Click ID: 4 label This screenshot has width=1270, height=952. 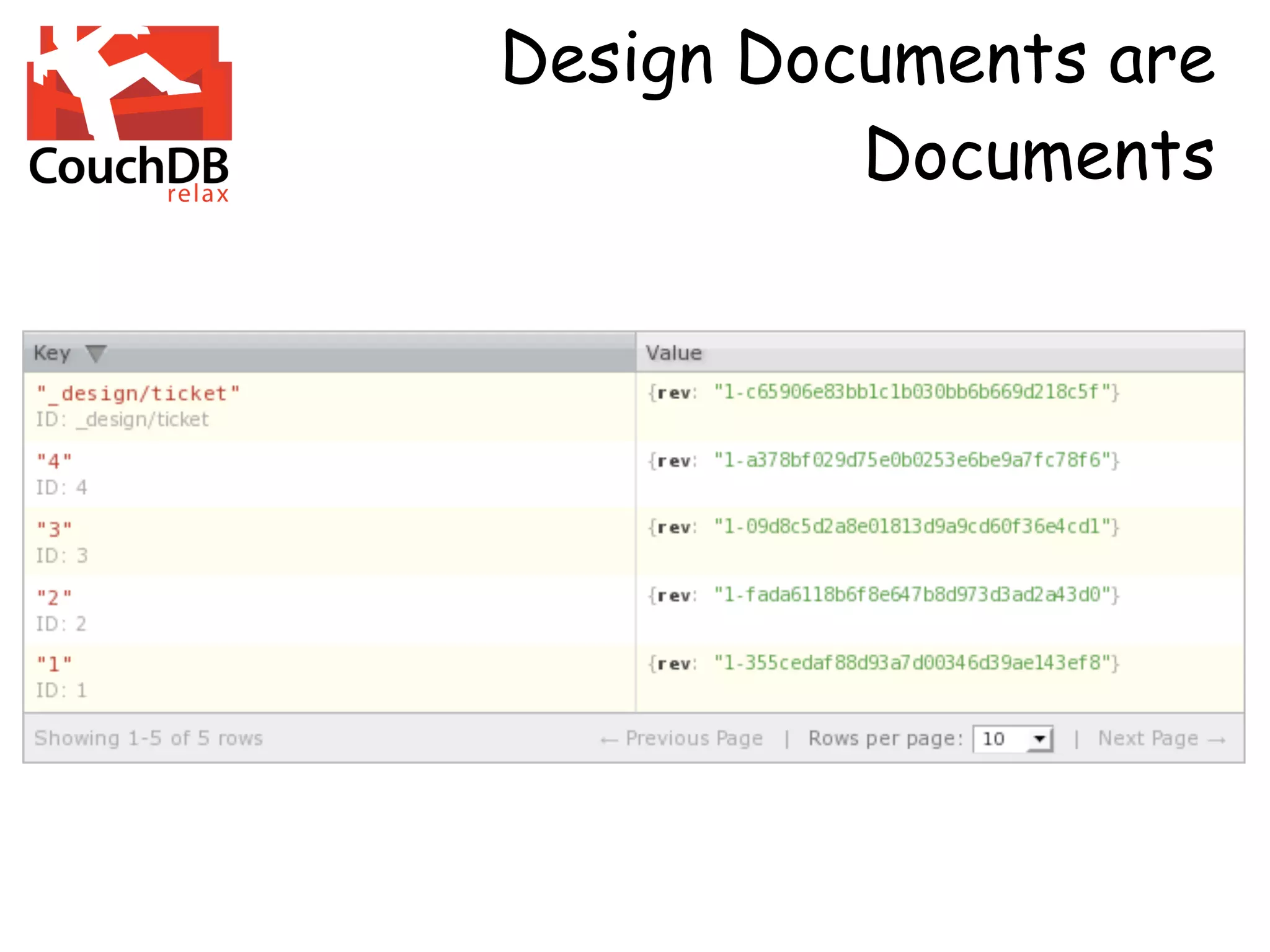pyautogui.click(x=61, y=488)
